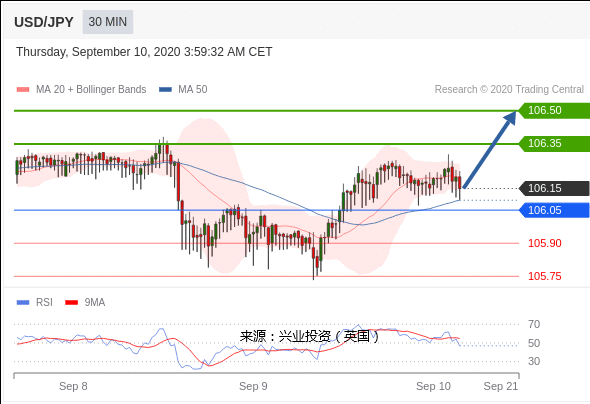Click the chart timestamp Thursday, September 10, 2020

pyautogui.click(x=144, y=52)
